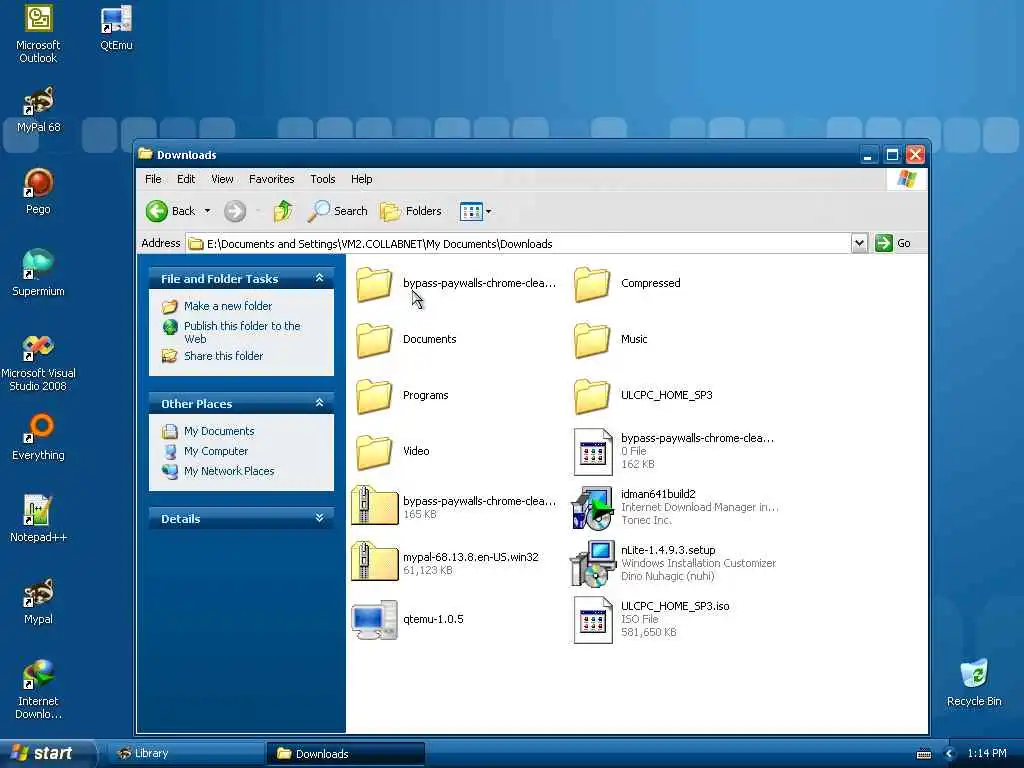Select Microsoft Visual Studio 2008 shortcut

click(38, 362)
